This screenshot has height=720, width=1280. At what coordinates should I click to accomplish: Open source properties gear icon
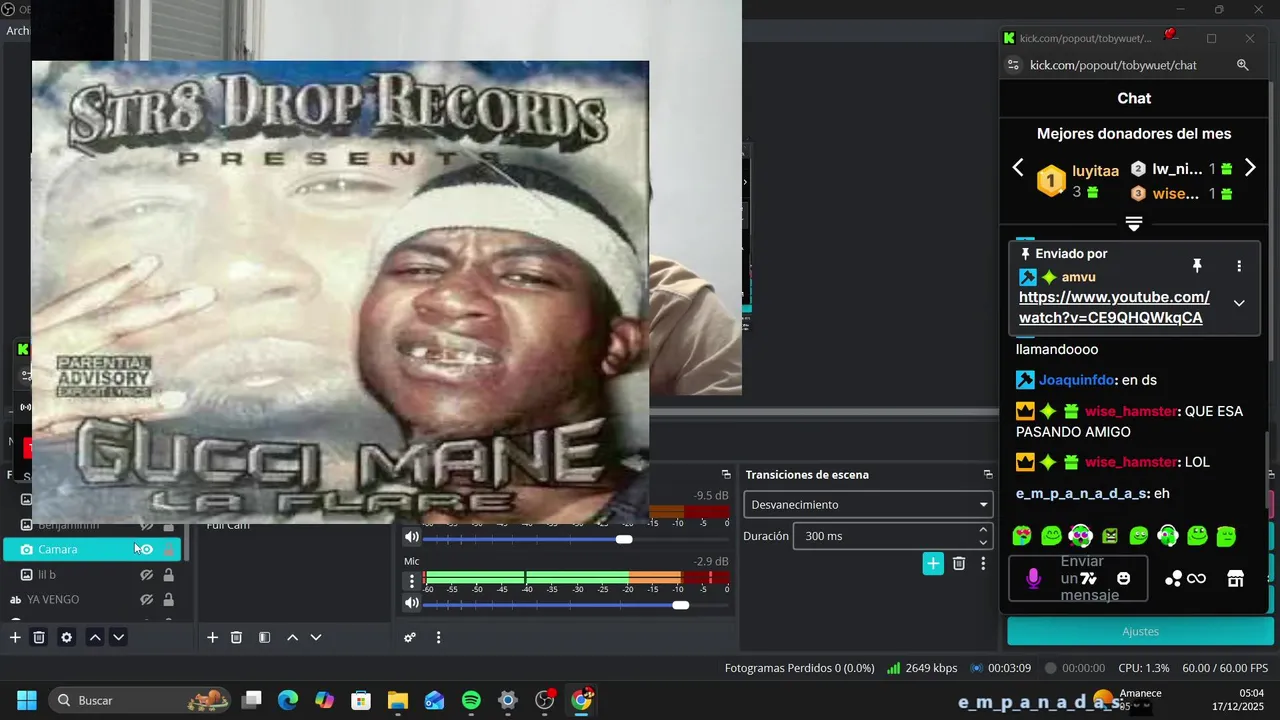(67, 637)
